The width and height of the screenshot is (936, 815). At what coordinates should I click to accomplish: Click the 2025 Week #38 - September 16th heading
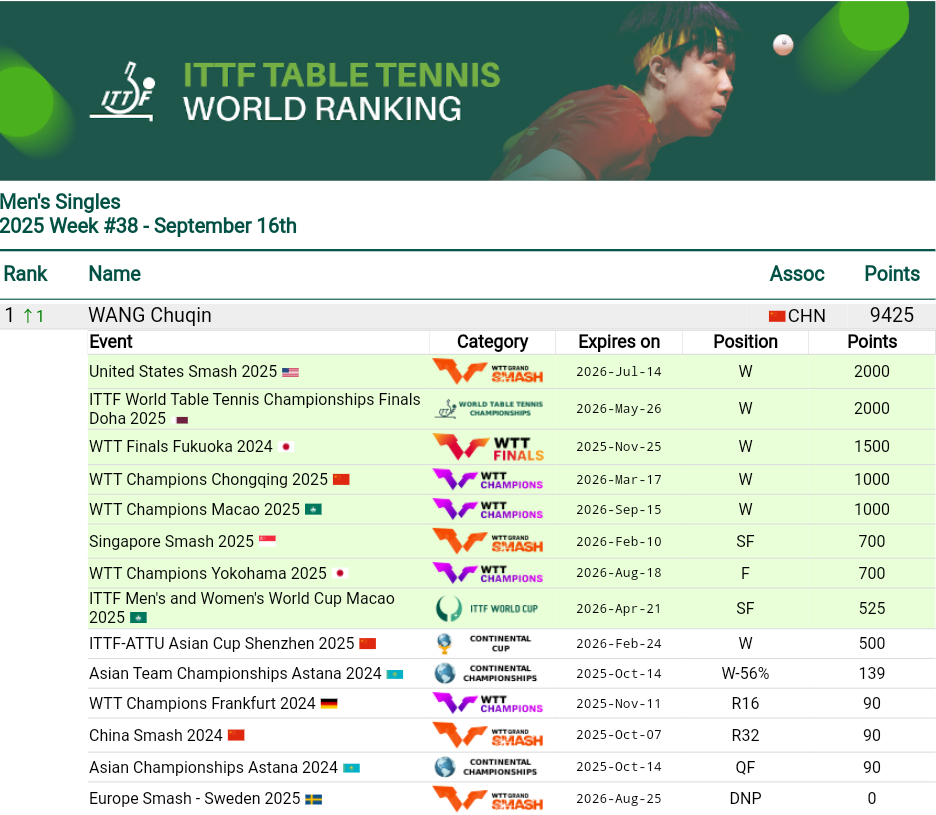tap(148, 226)
